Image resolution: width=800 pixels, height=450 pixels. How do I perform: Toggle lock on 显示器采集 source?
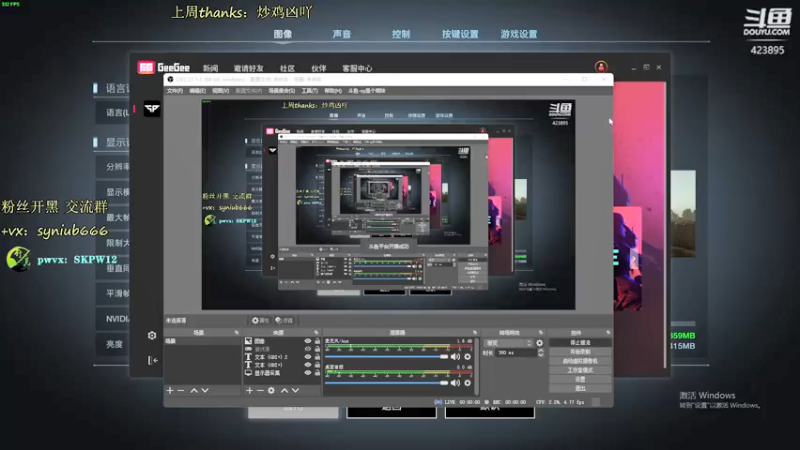click(317, 373)
